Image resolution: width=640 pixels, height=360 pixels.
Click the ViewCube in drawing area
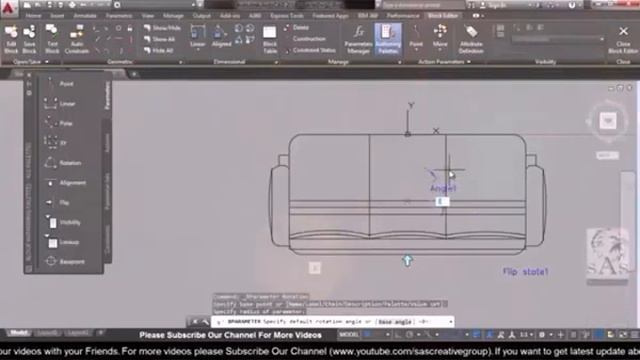608,121
